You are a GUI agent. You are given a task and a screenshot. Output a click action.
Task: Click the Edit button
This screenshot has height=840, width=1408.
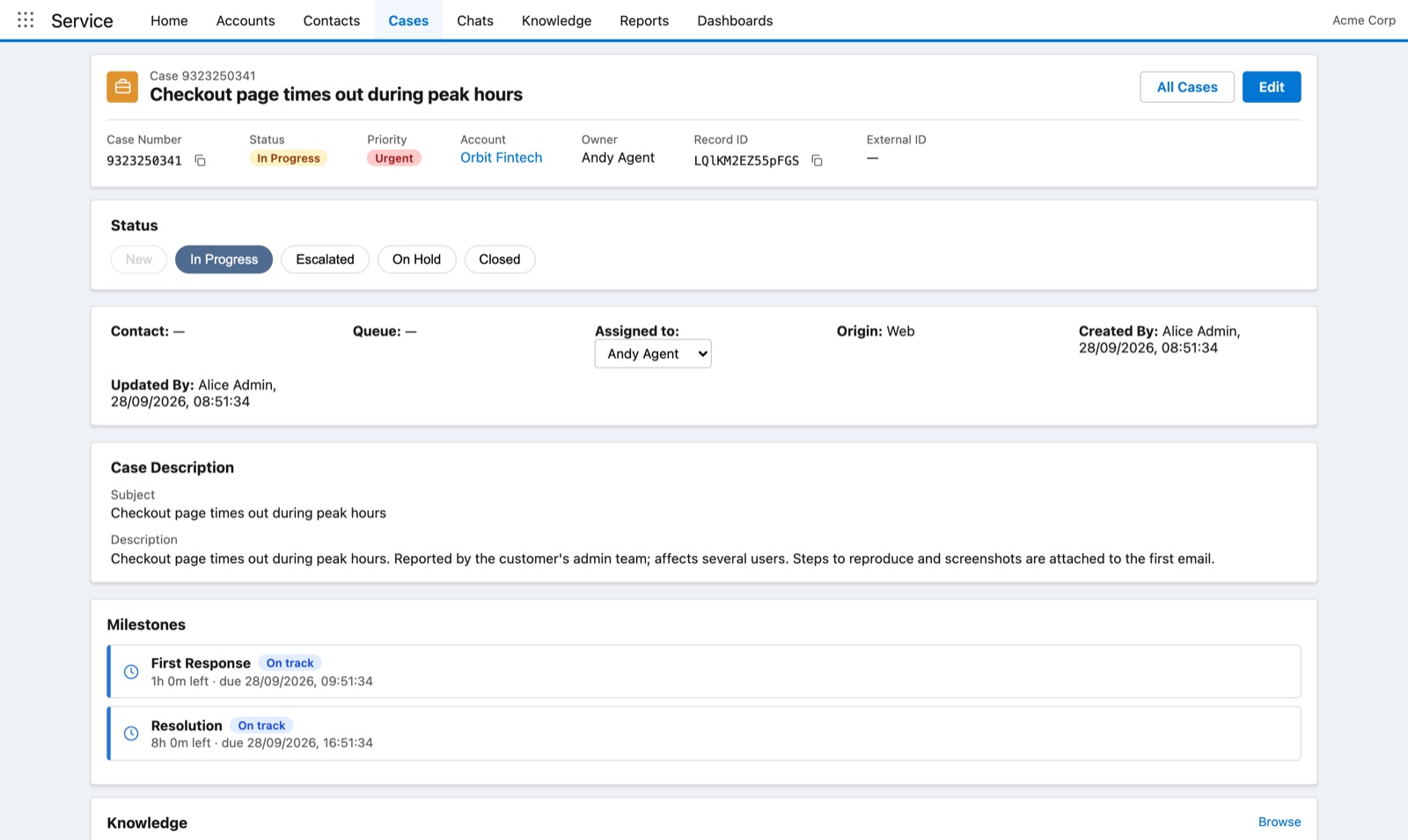(x=1272, y=87)
